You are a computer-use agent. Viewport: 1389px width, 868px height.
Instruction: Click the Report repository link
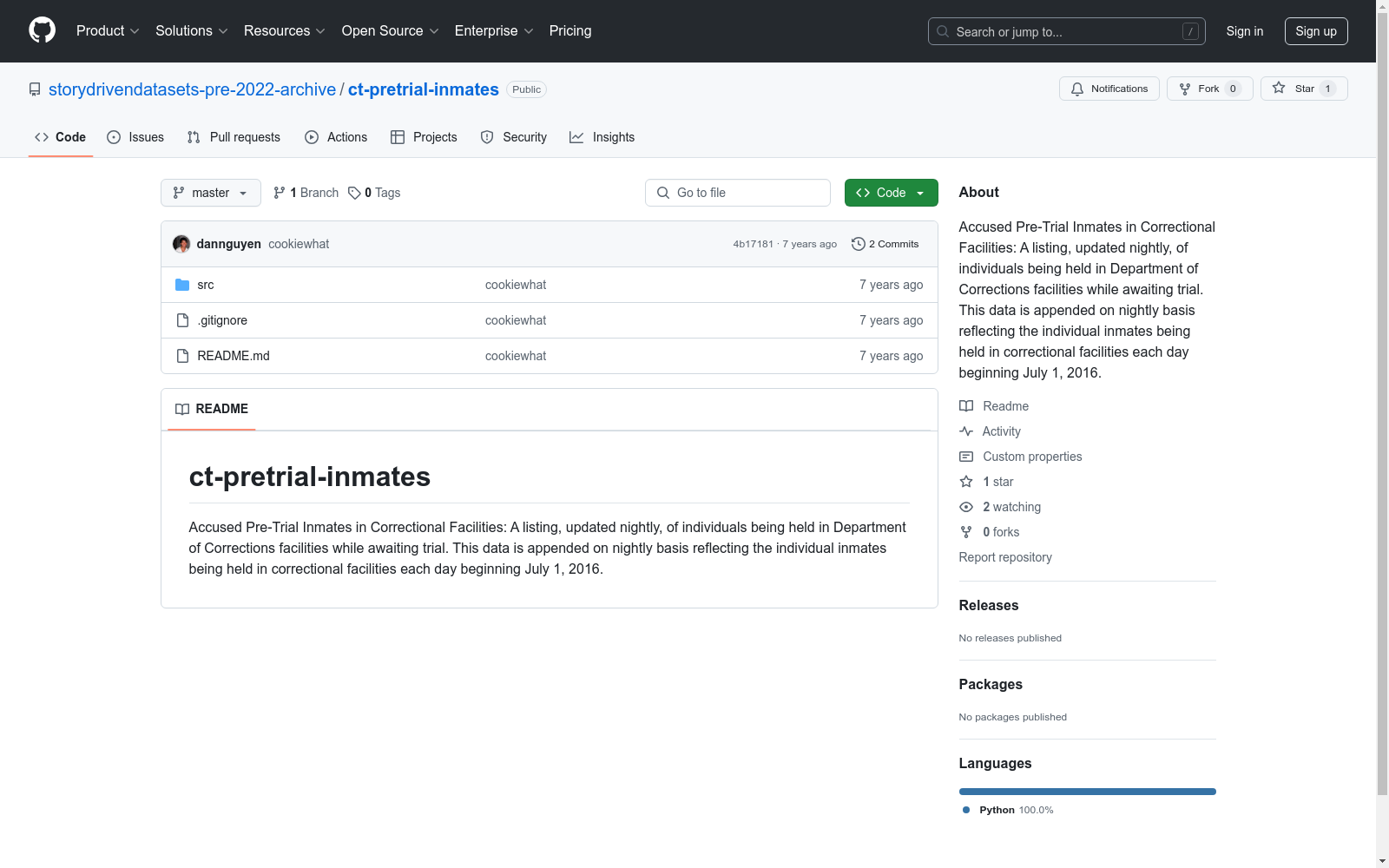click(x=1005, y=557)
